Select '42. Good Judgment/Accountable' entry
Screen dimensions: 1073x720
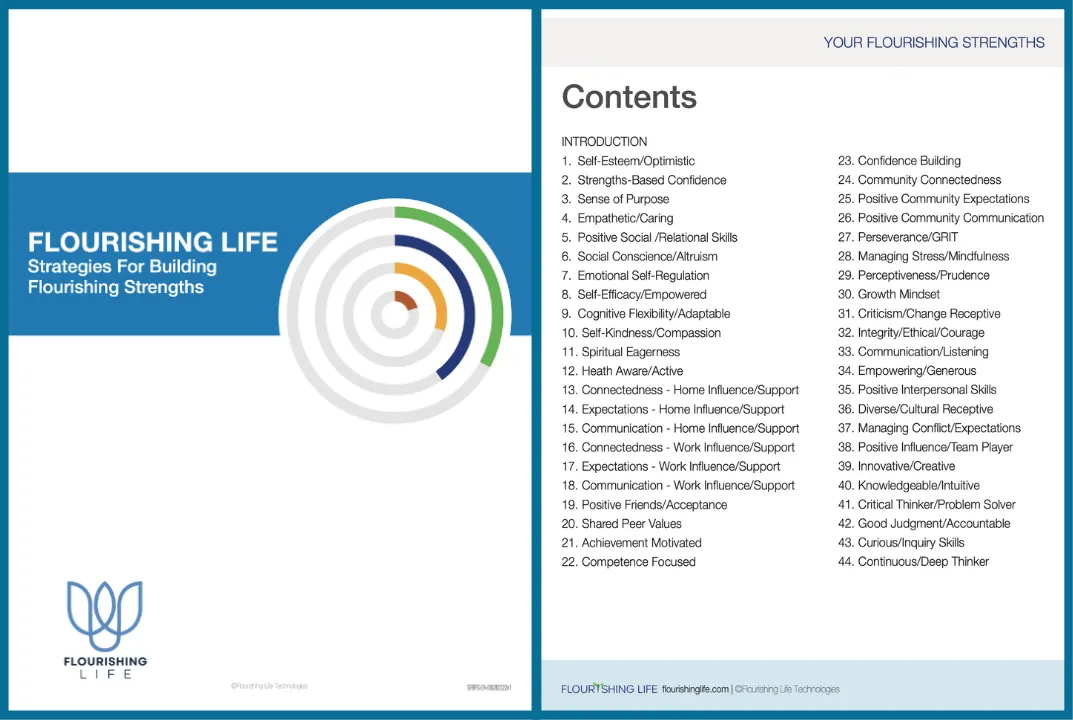click(925, 524)
